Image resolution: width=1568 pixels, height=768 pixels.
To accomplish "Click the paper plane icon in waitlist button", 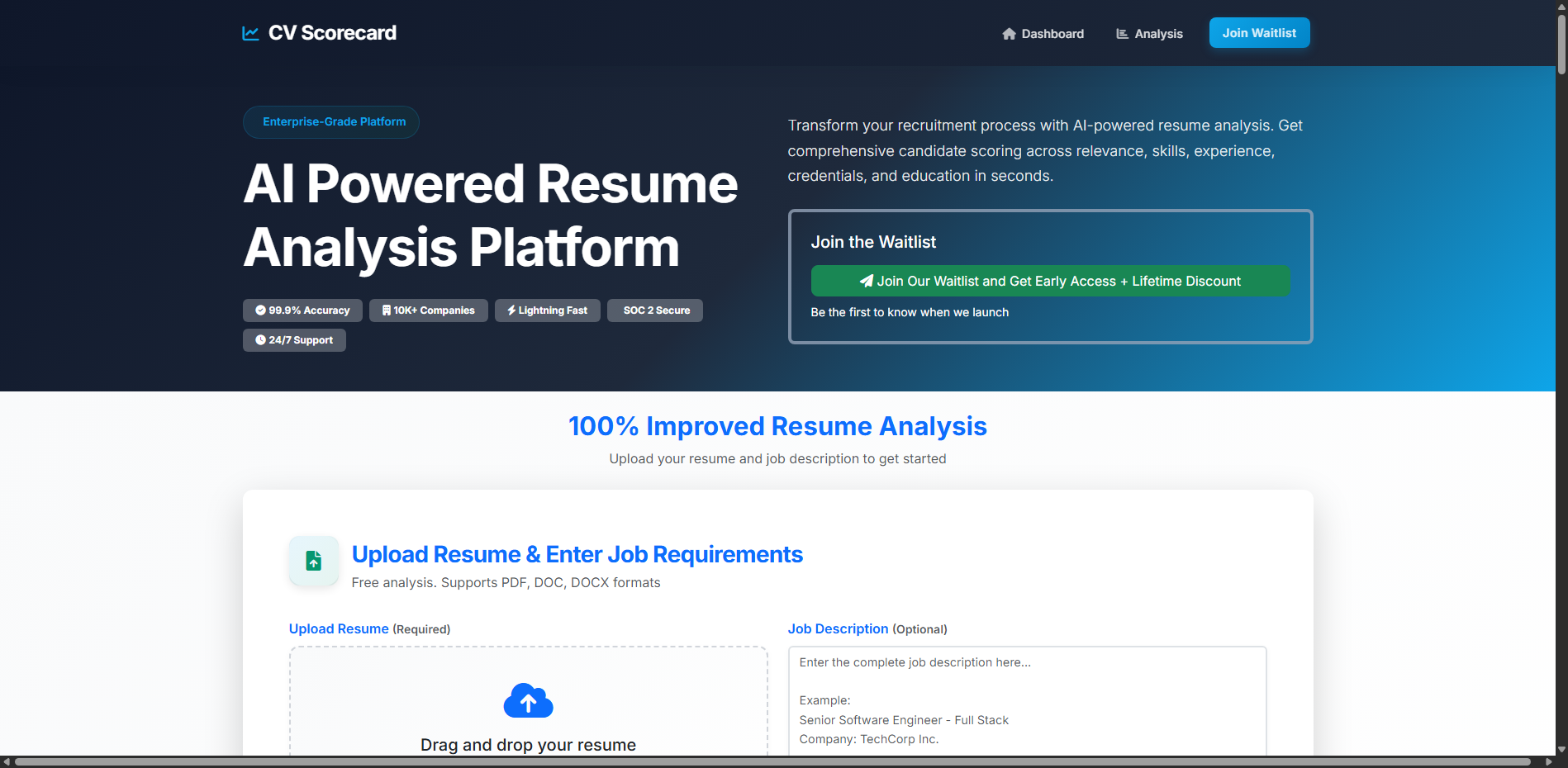I will [865, 281].
